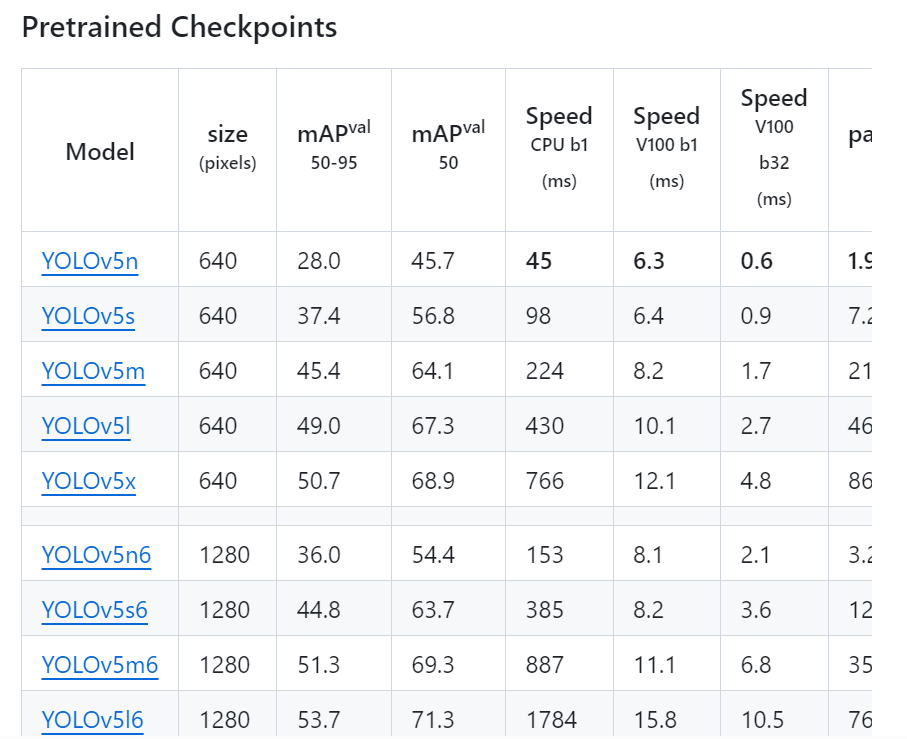Follow the YOLOv5x checkpoint link
Screen dimensions: 907x739
[89, 481]
